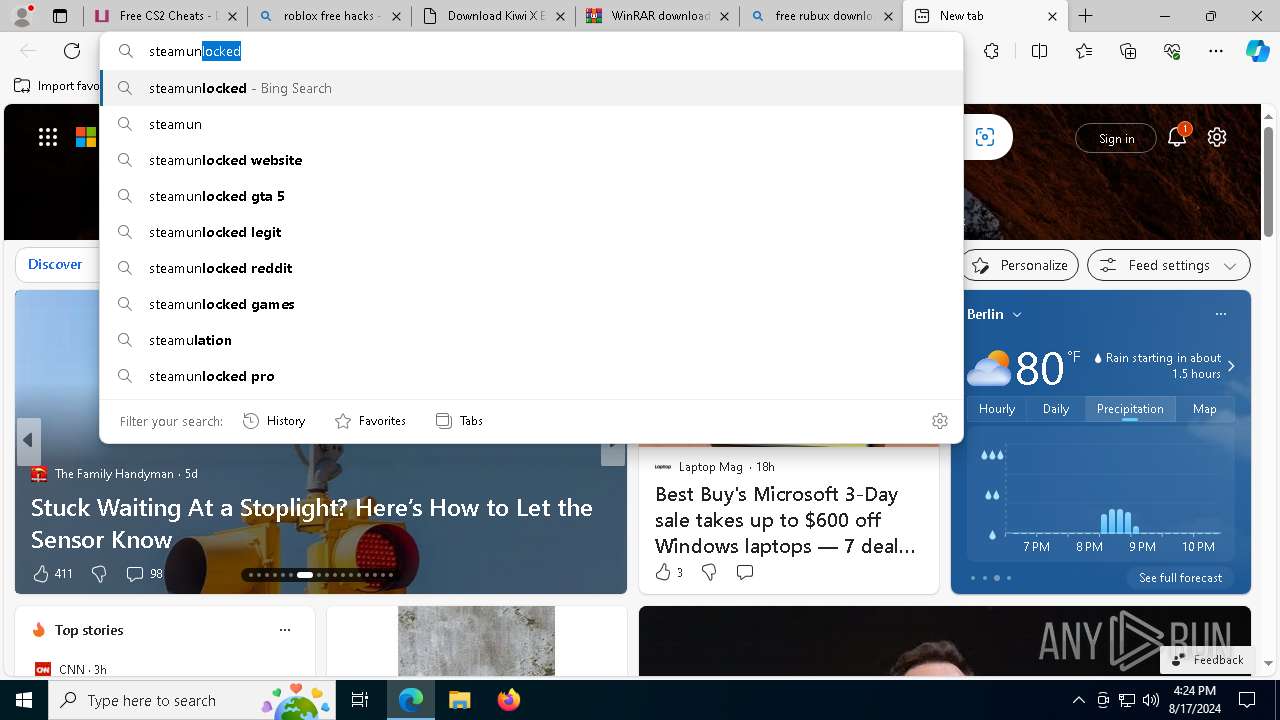Viewport: 1280px width, 720px height.
Task: Open Windows Start menu
Action: [x=24, y=700]
